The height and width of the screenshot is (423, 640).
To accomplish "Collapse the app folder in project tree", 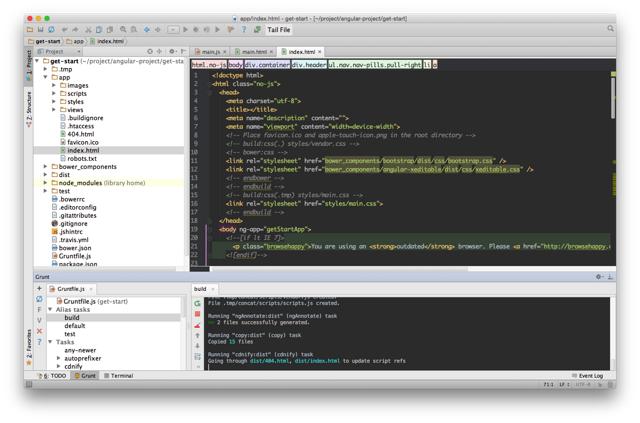I will [x=47, y=77].
